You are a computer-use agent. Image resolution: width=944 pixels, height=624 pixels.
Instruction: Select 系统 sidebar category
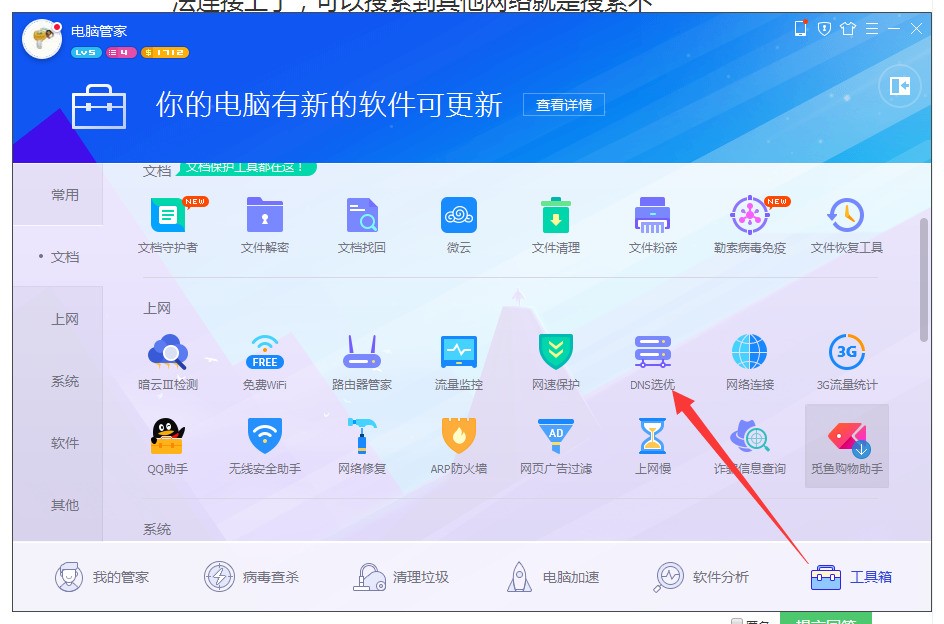(58, 381)
